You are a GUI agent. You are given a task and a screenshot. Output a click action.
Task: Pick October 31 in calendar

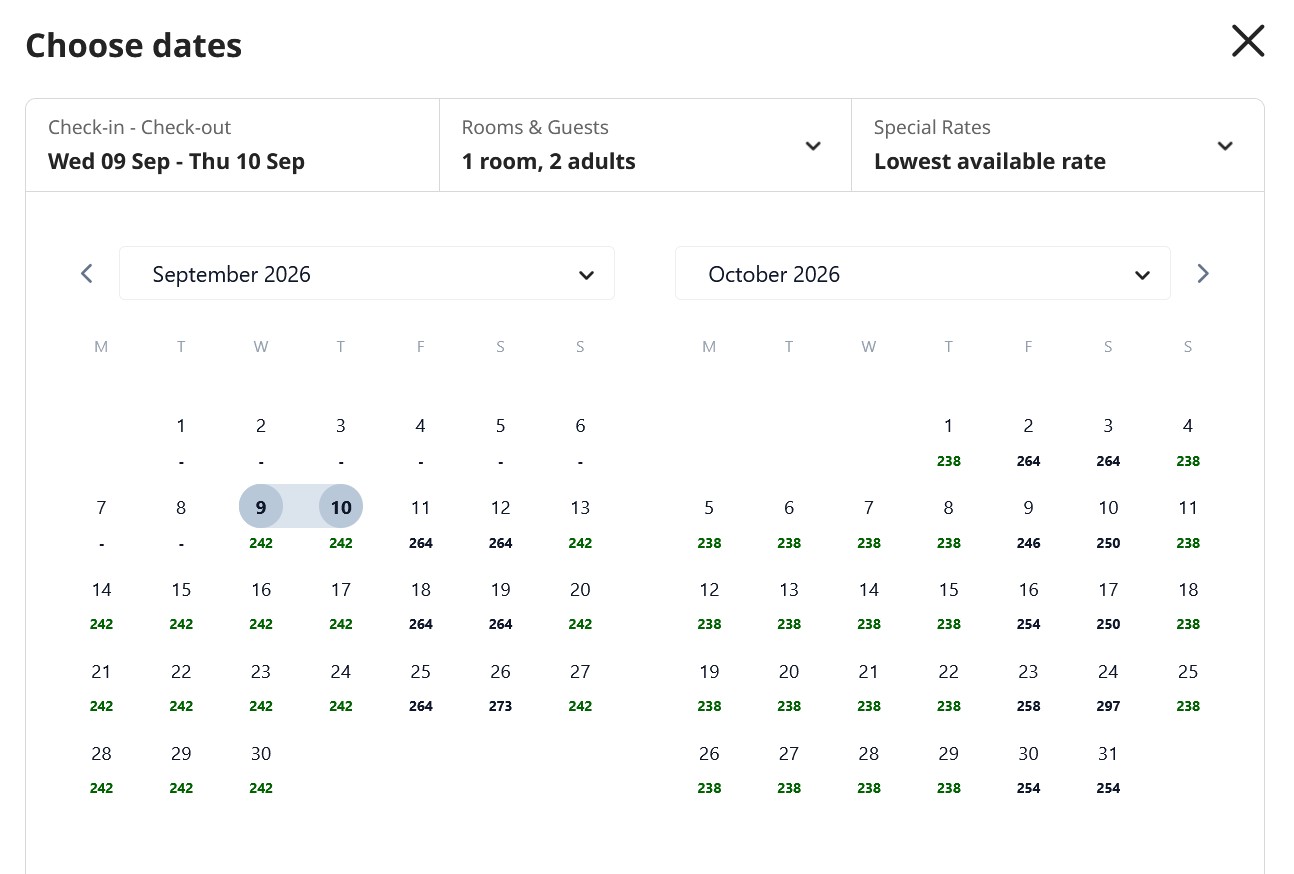1108,768
